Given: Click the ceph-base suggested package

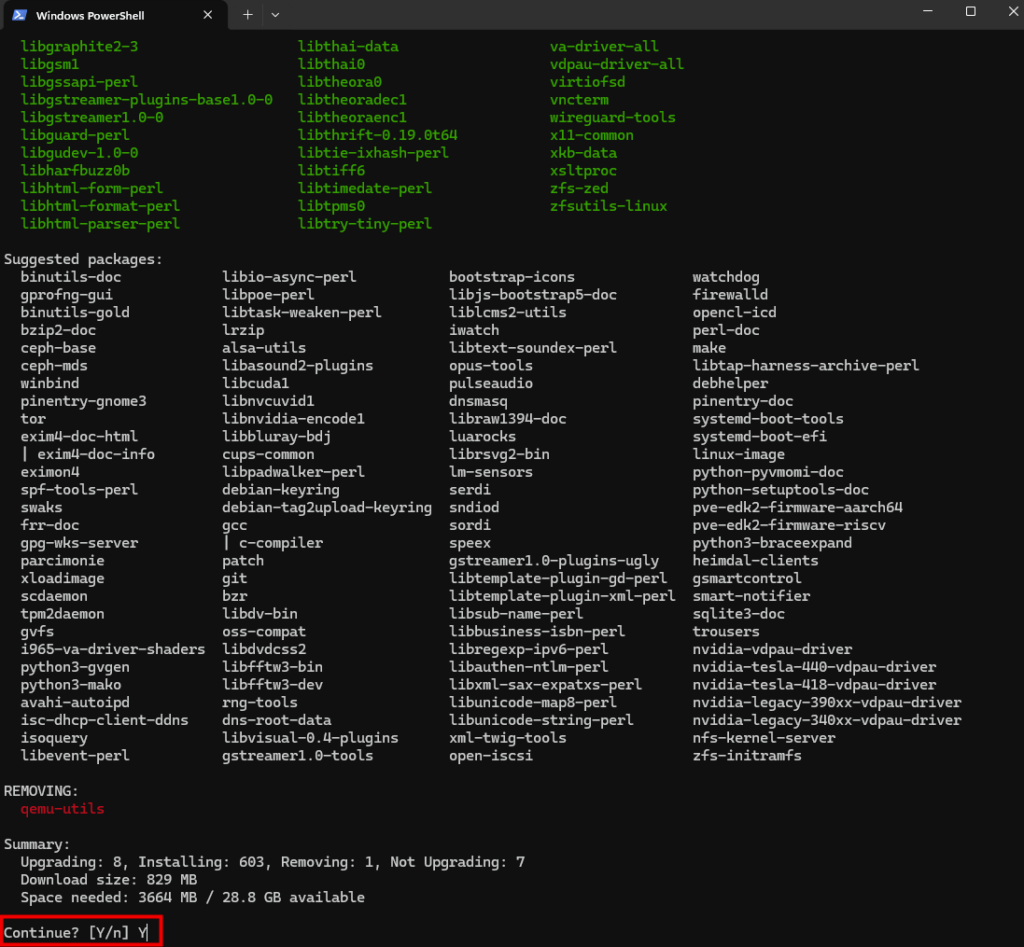Looking at the screenshot, I should (x=58, y=348).
